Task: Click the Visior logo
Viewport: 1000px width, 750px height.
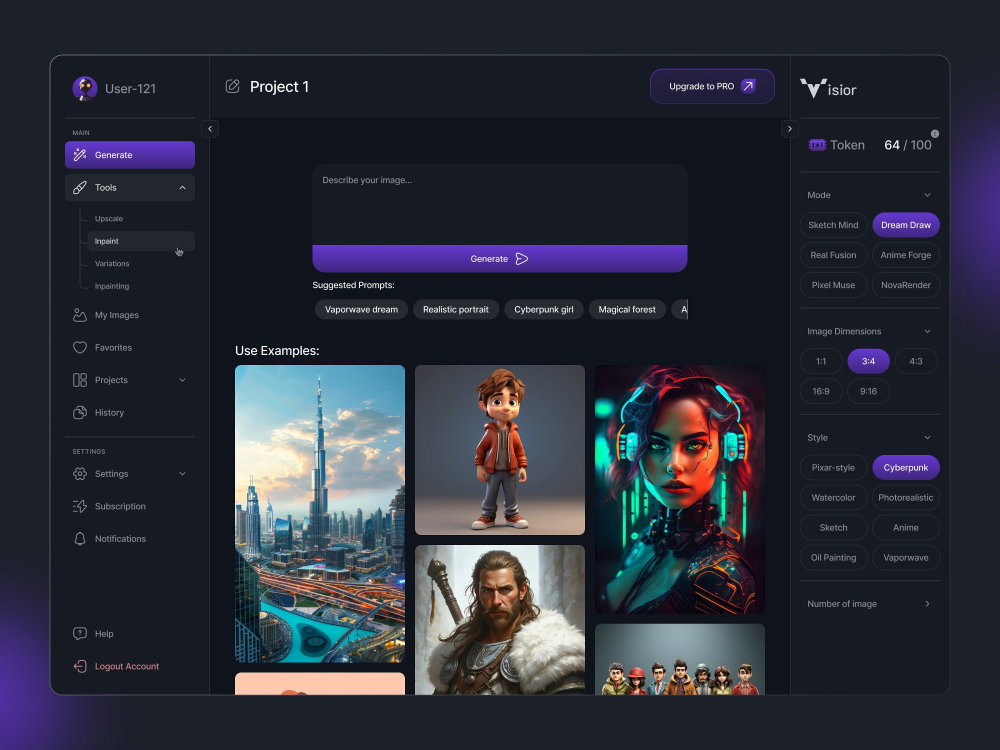Action: [828, 89]
